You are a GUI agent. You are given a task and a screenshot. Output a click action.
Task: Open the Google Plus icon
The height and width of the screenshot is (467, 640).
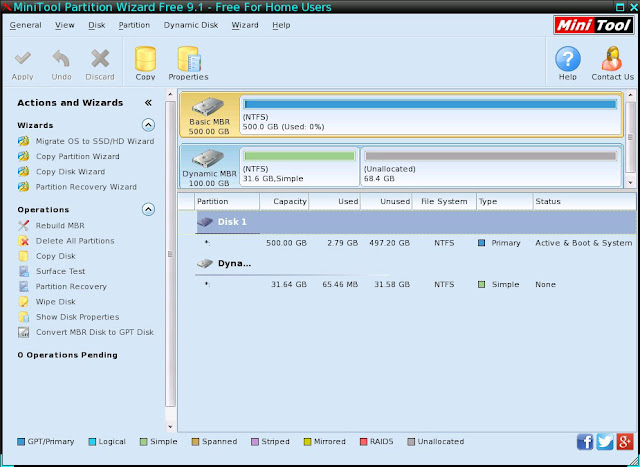point(625,442)
